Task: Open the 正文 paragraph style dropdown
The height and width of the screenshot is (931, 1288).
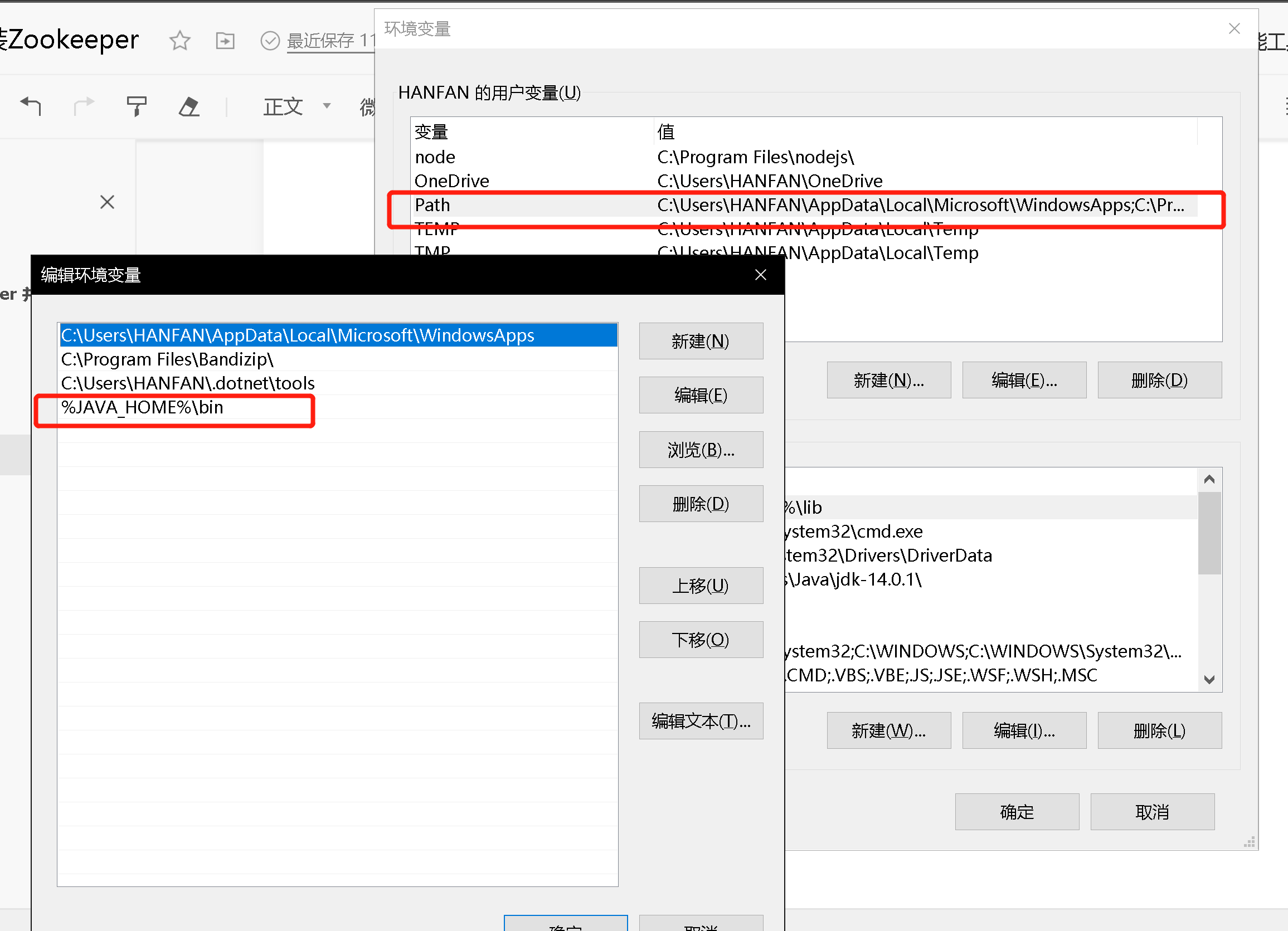Action: click(297, 106)
